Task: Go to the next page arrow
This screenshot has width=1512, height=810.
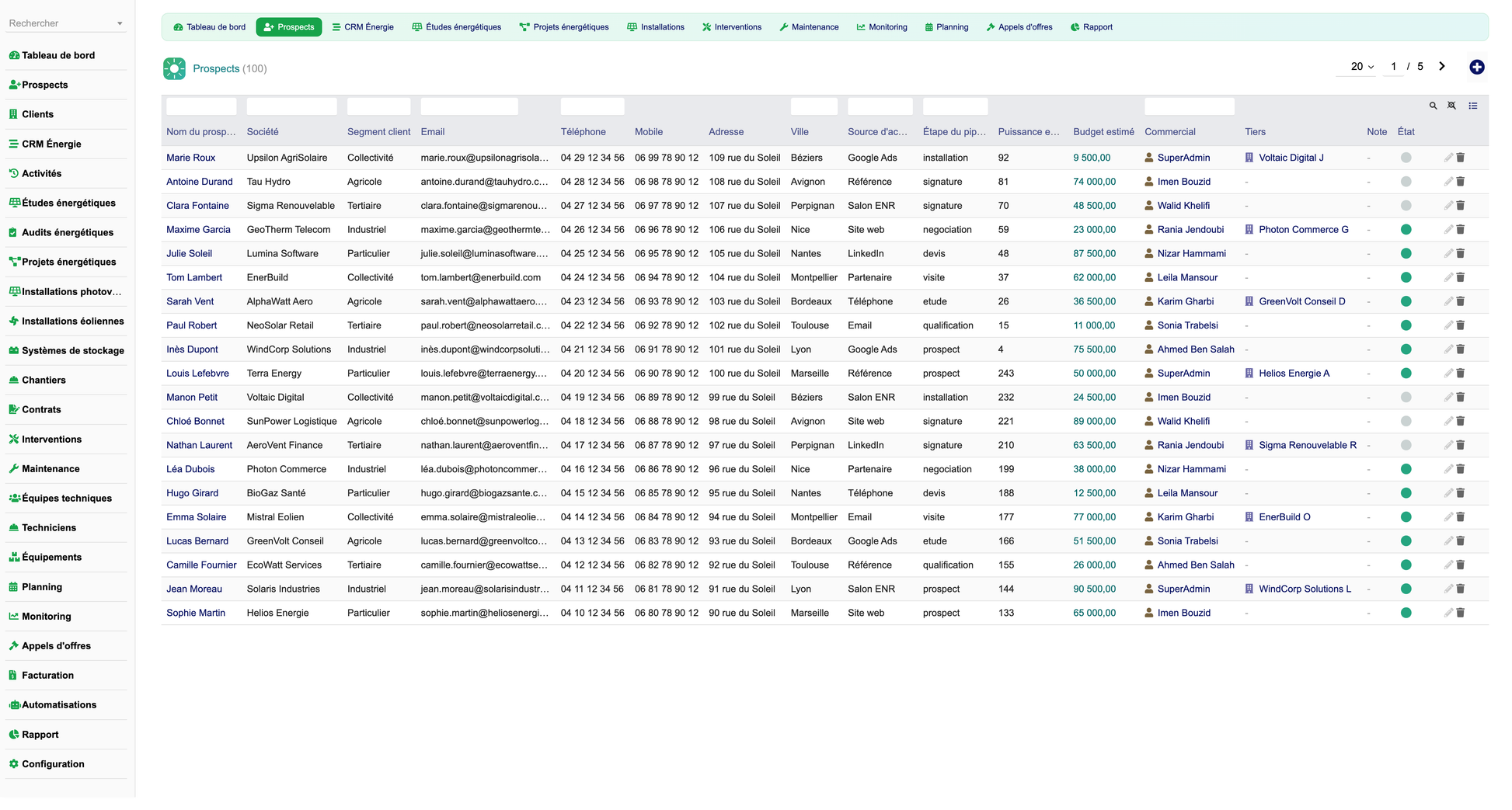Action: (1441, 67)
